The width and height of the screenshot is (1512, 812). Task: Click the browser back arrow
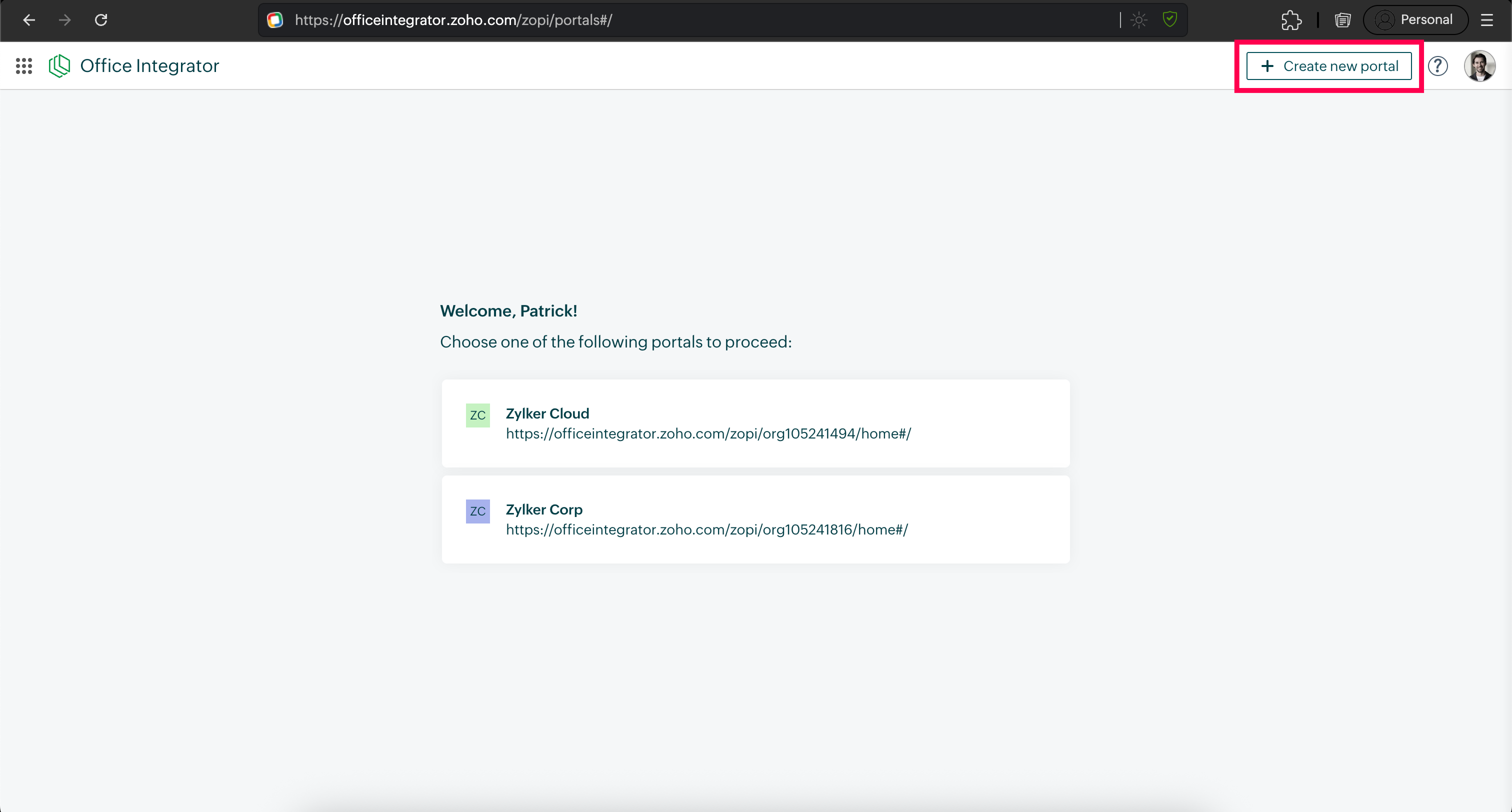point(29,20)
